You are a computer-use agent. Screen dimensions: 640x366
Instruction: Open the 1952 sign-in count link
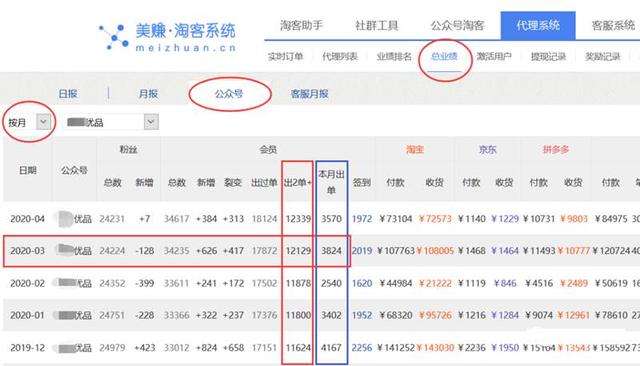pos(362,315)
